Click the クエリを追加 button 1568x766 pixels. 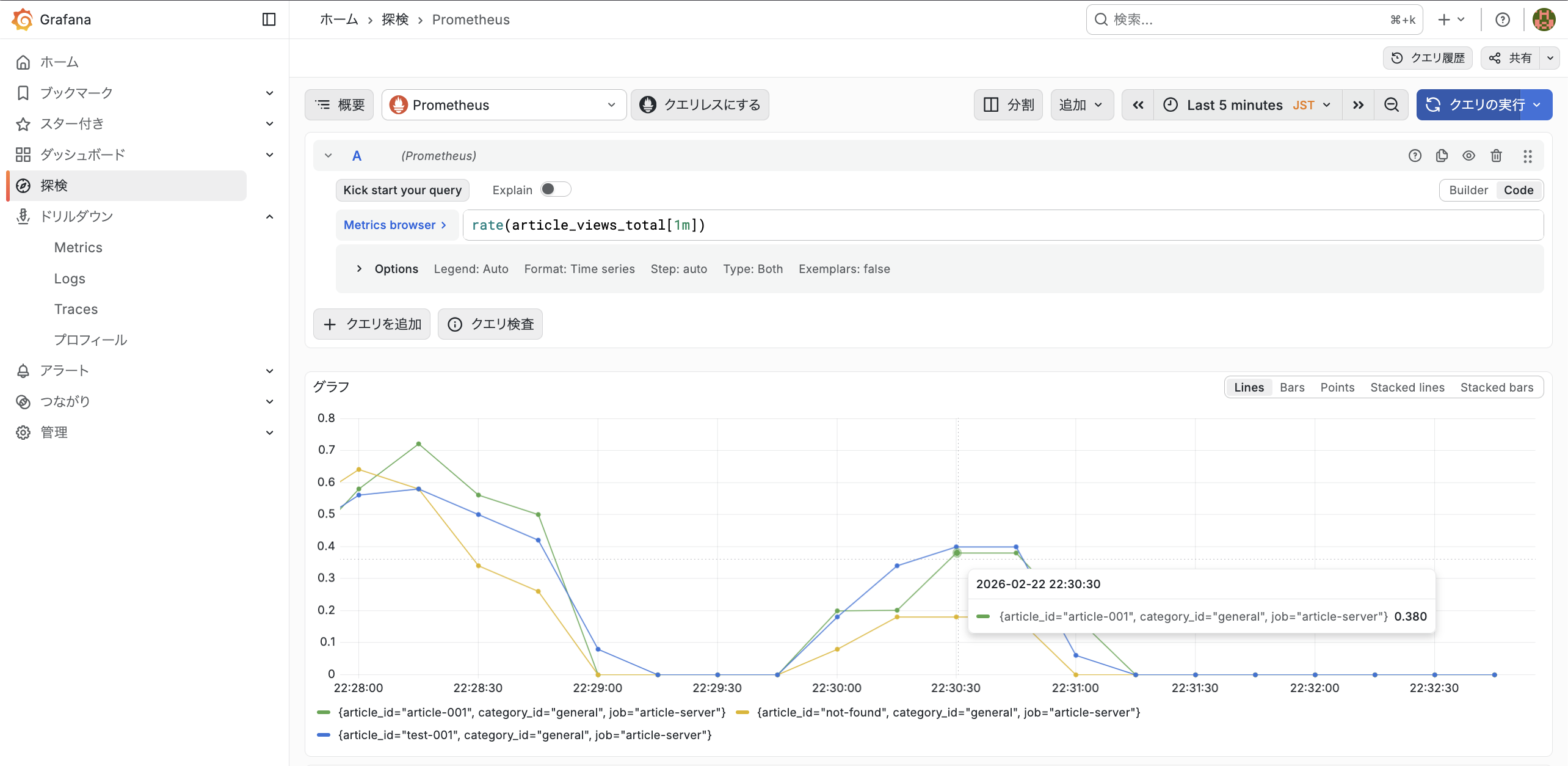click(372, 324)
